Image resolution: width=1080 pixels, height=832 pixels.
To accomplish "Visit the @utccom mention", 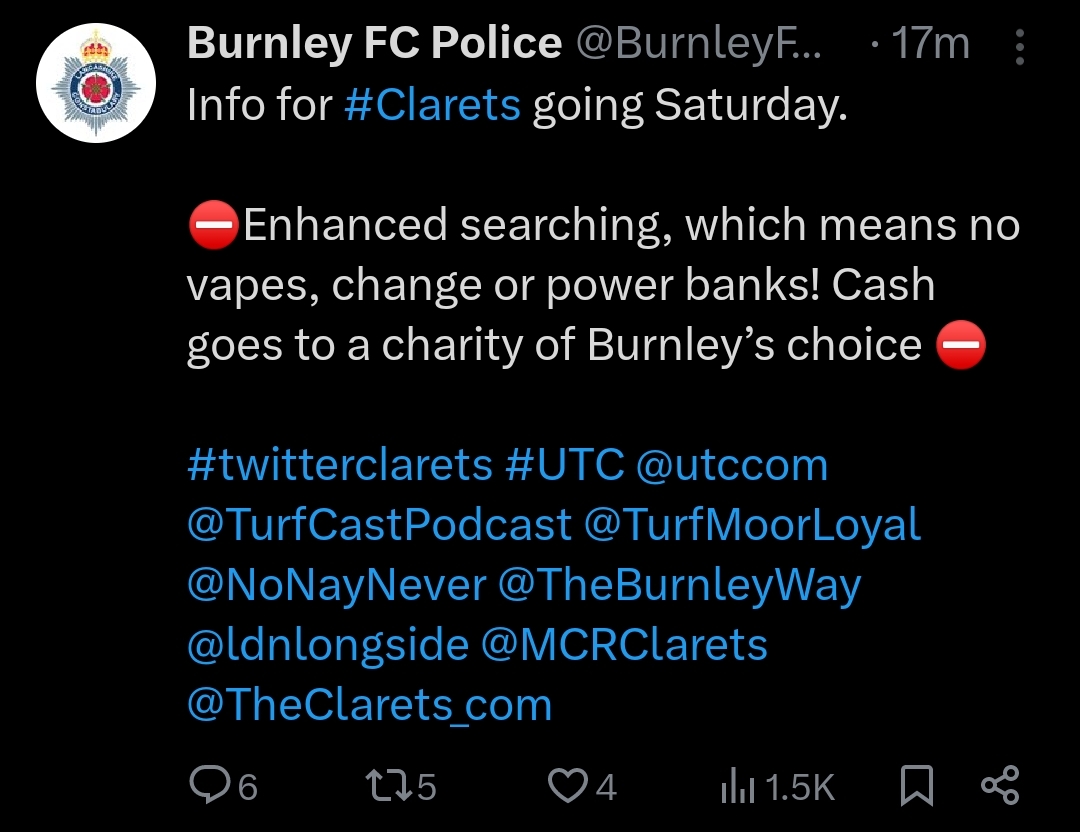I will 732,465.
